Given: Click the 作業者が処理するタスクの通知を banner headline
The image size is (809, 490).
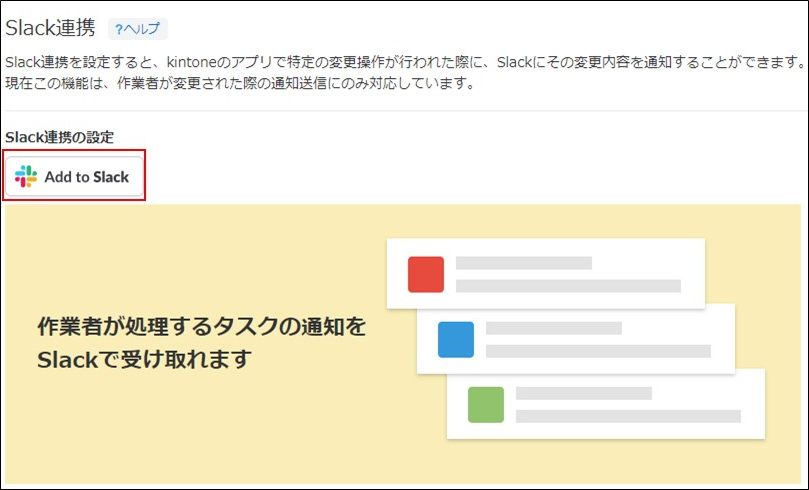Looking at the screenshot, I should click(201, 327).
